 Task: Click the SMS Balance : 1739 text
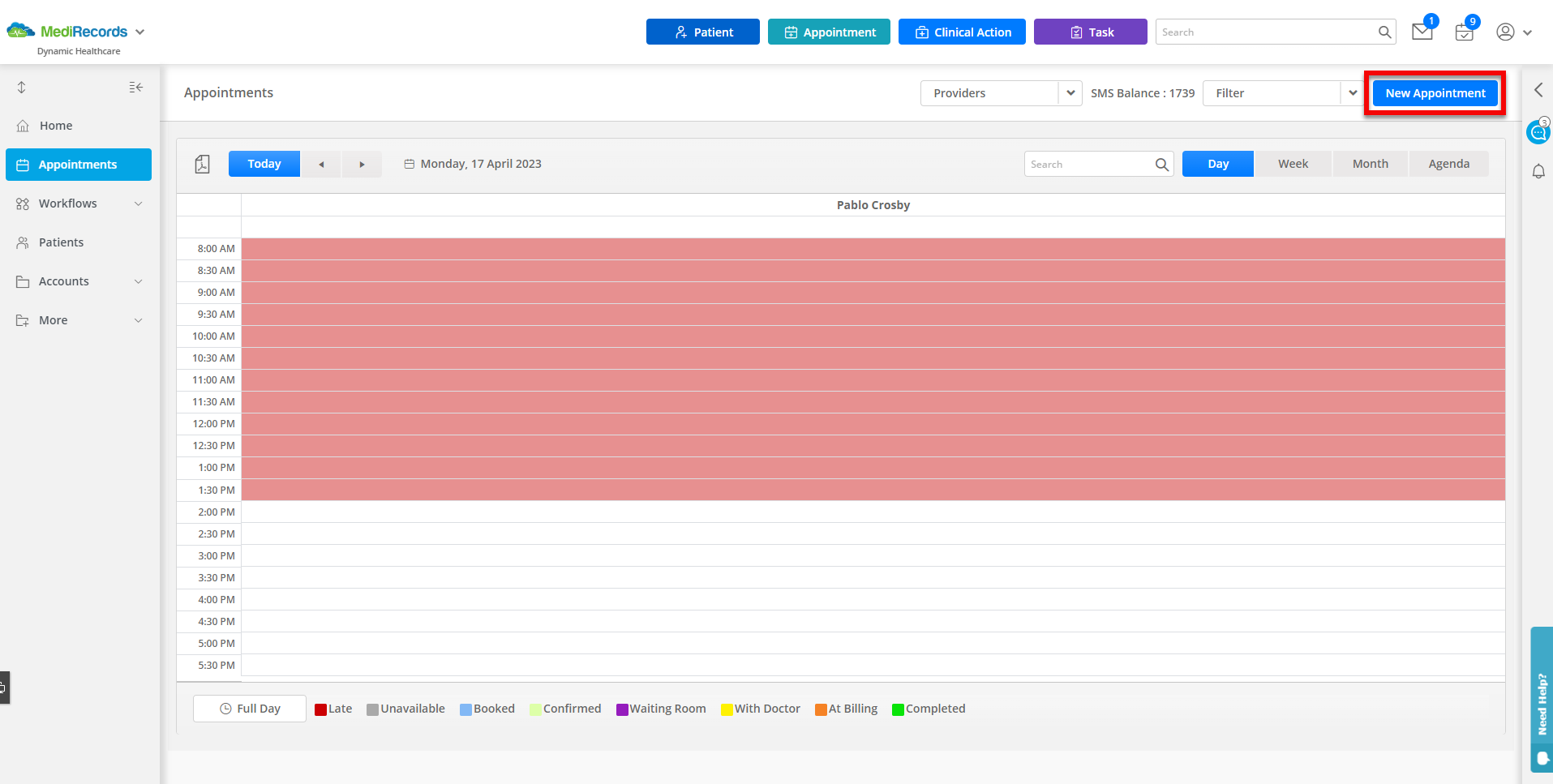coord(1143,93)
